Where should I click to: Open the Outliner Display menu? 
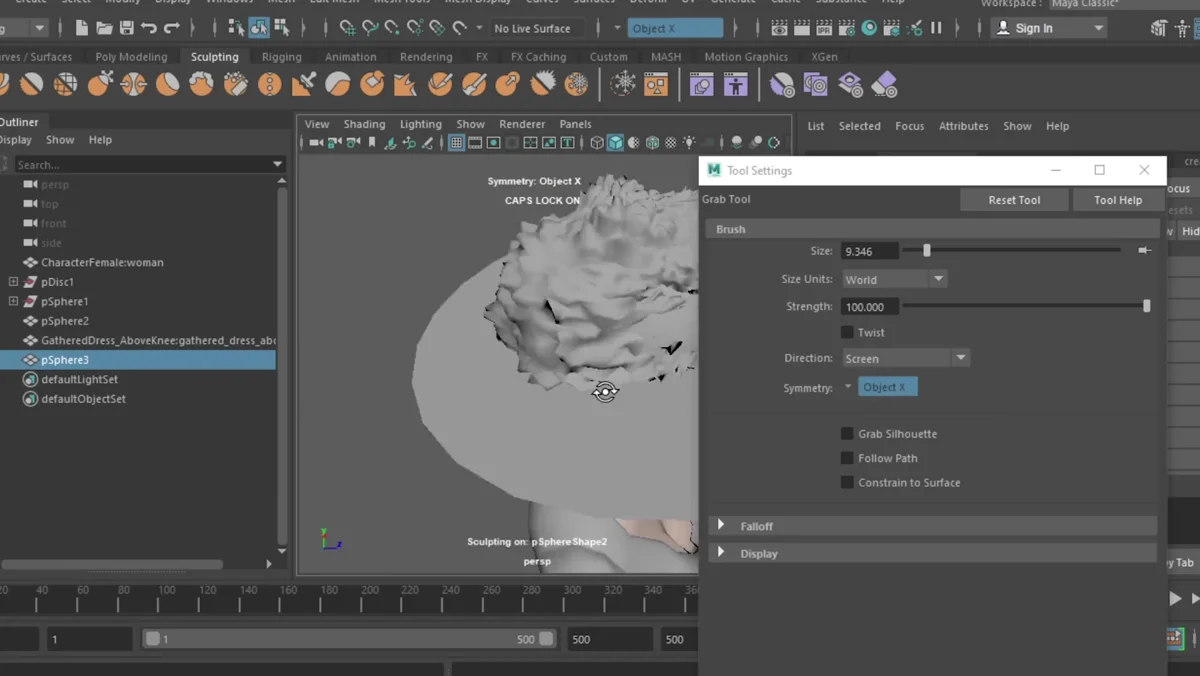pyautogui.click(x=15, y=140)
